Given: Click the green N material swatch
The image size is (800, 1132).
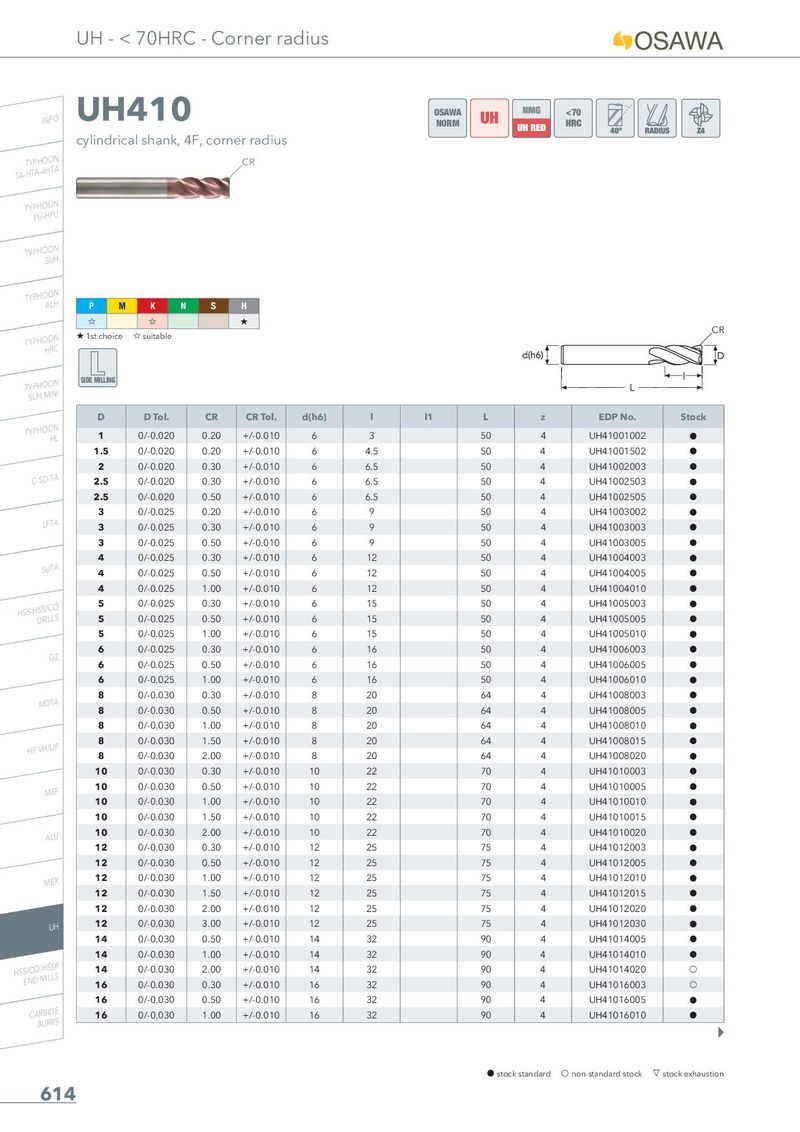Looking at the screenshot, I should coord(183,306).
